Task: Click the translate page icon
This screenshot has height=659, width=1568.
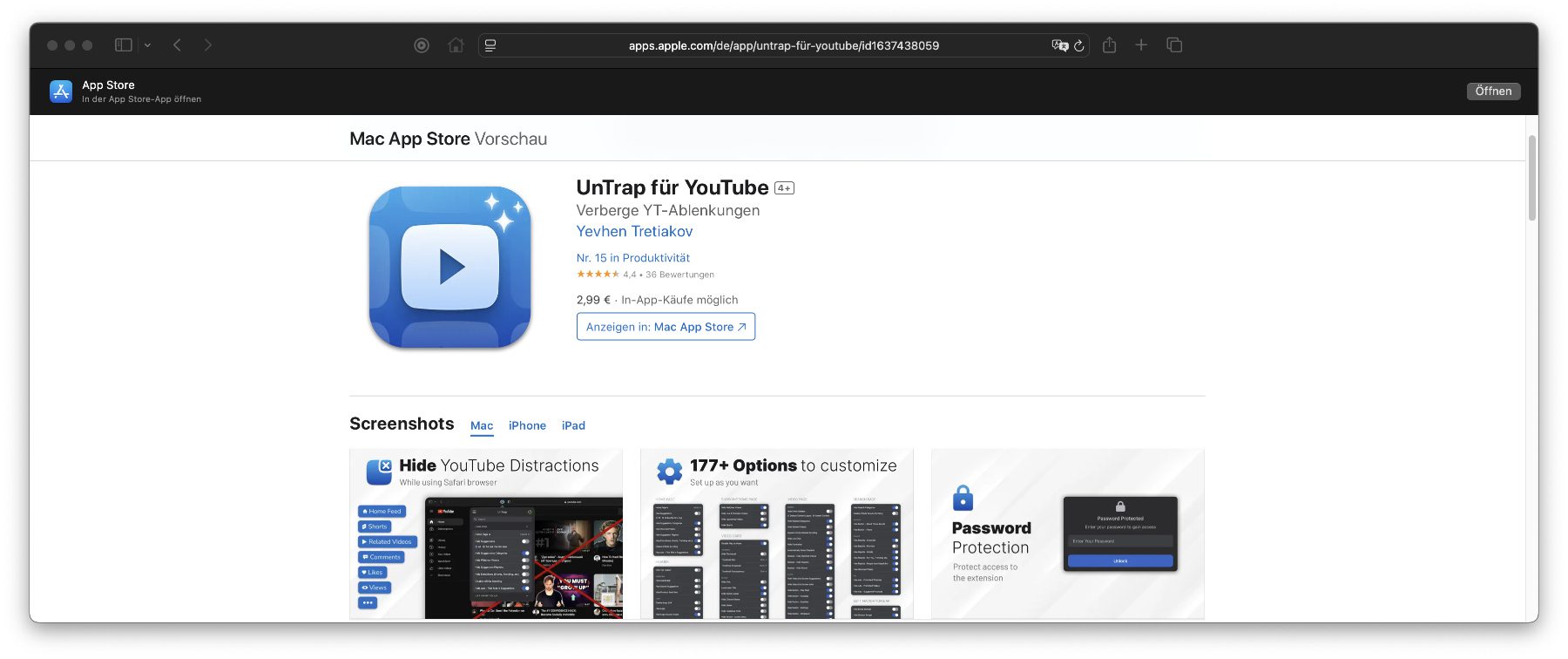Action: click(1059, 45)
